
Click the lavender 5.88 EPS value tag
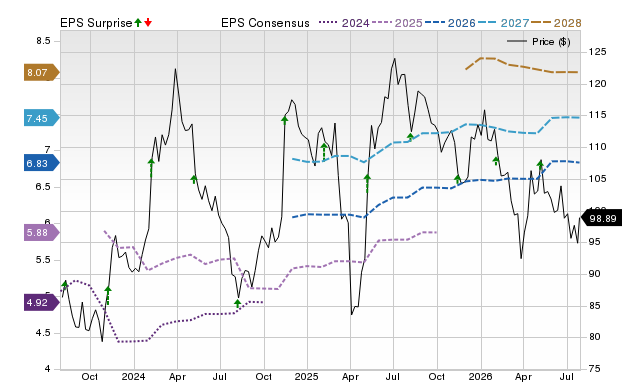pyautogui.click(x=42, y=233)
